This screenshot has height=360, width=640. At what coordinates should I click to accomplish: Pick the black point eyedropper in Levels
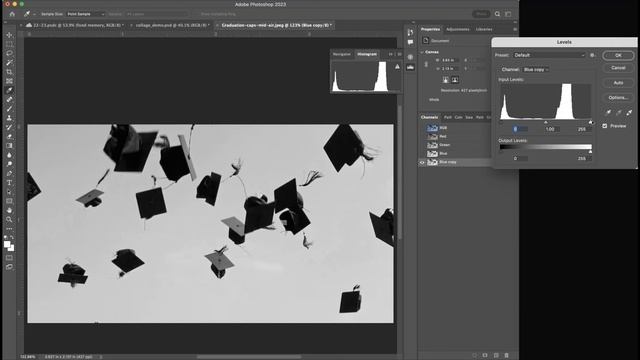click(x=608, y=112)
